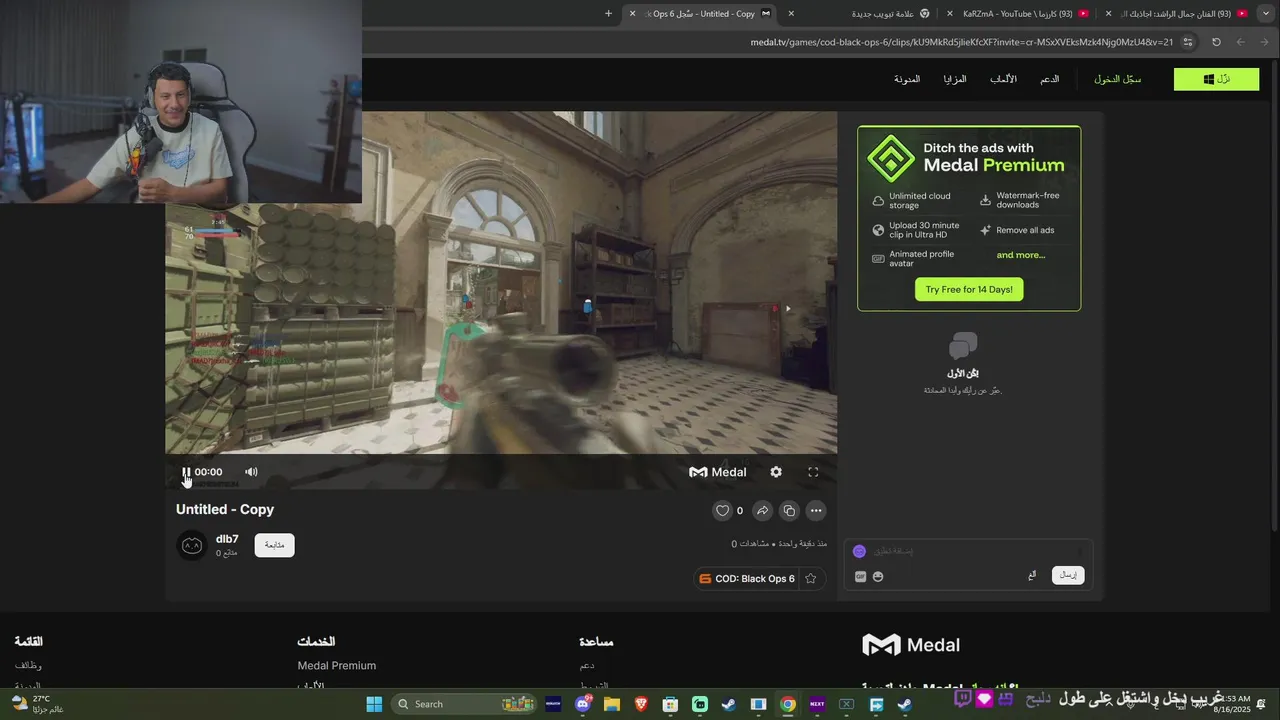Viewport: 1280px width, 720px height.
Task: Open a new browser tab with plus
Action: point(608,14)
